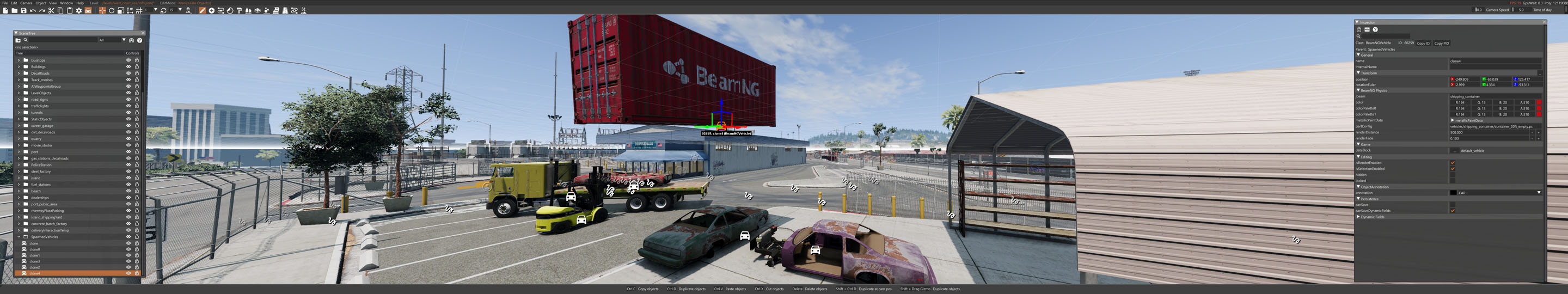Screen dimensions: 1568x294
Task: Click the colorPalette1 red swatch
Action: pos(1539,114)
